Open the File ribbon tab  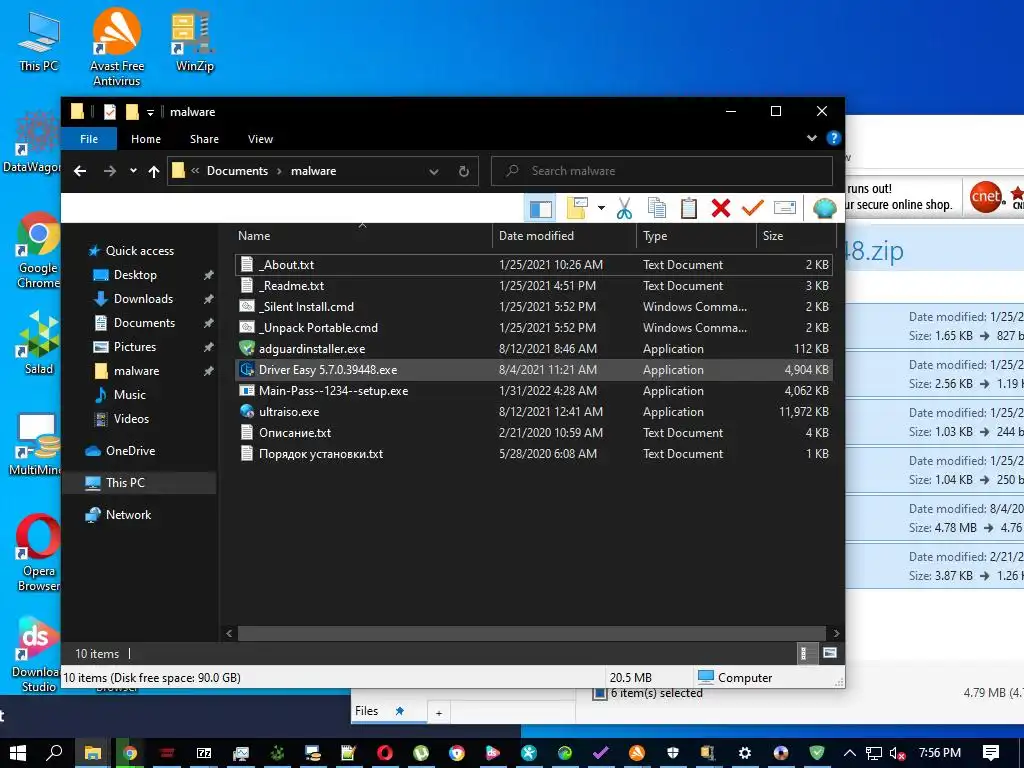[89, 139]
